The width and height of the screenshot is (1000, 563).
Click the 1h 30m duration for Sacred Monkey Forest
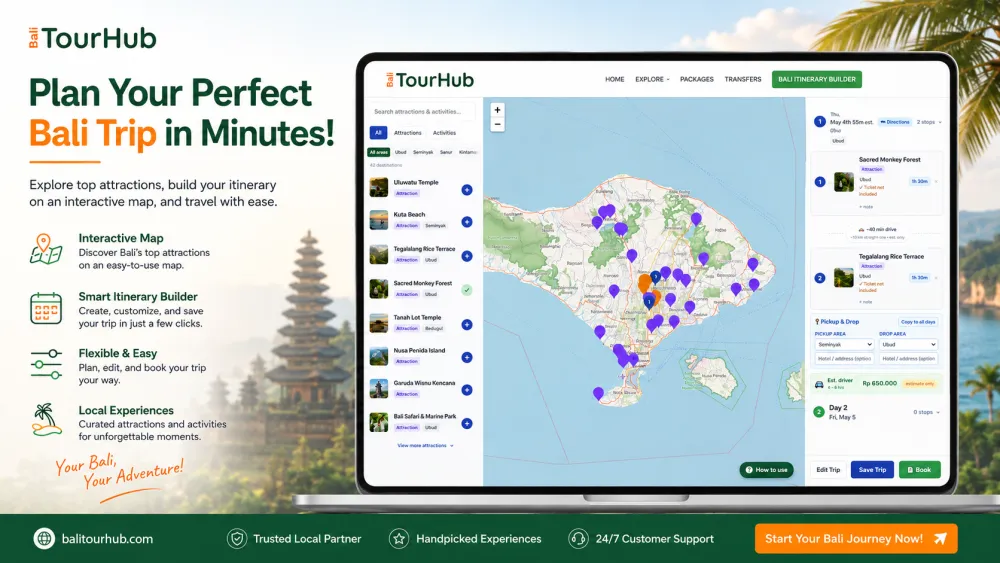tap(919, 182)
